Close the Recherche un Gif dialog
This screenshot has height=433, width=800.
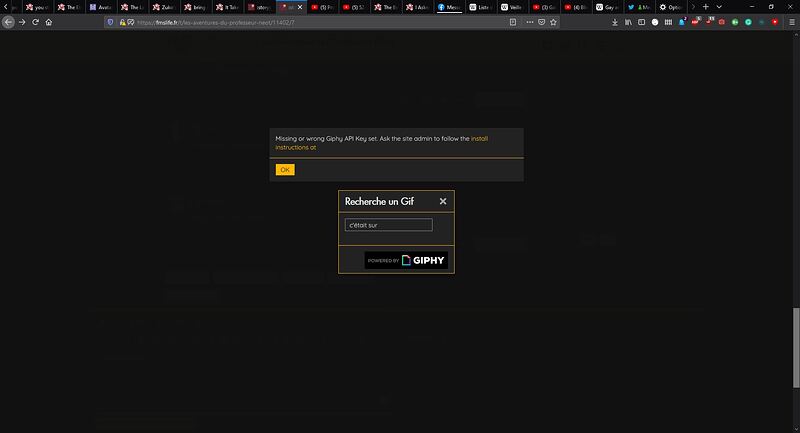tap(443, 201)
